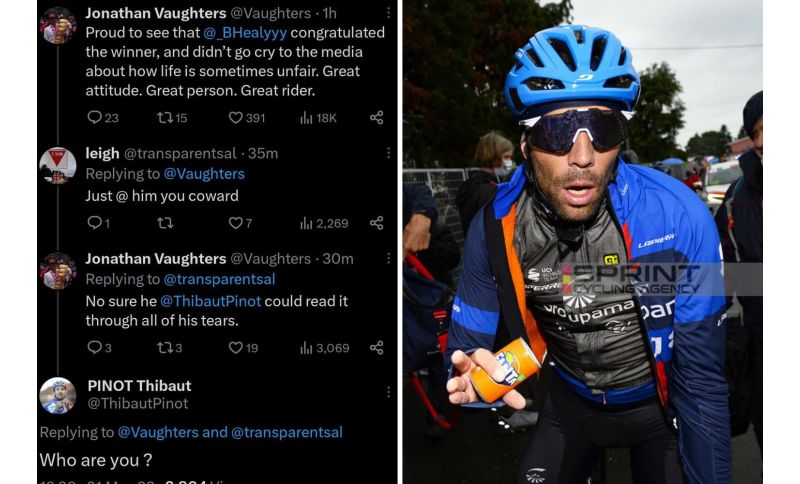Open more options on PINOT Thibaut's tweet
The height and width of the screenshot is (484, 800).
pos(388,392)
